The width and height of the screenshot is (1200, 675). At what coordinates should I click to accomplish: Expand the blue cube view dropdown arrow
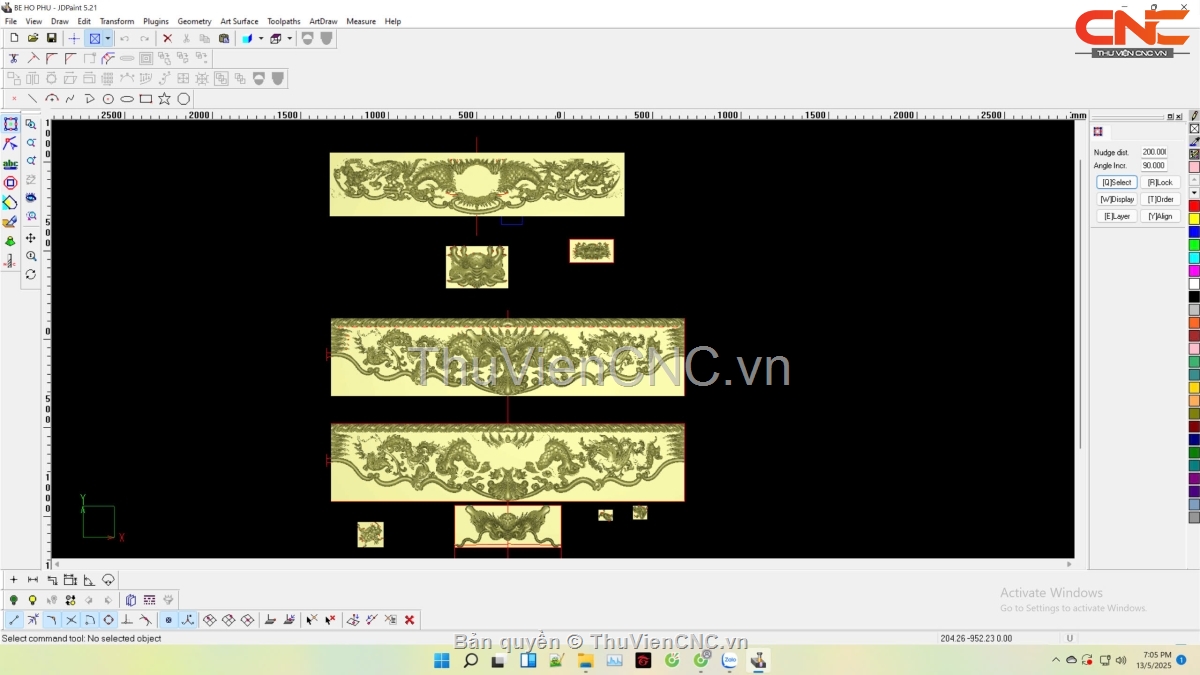[x=261, y=38]
